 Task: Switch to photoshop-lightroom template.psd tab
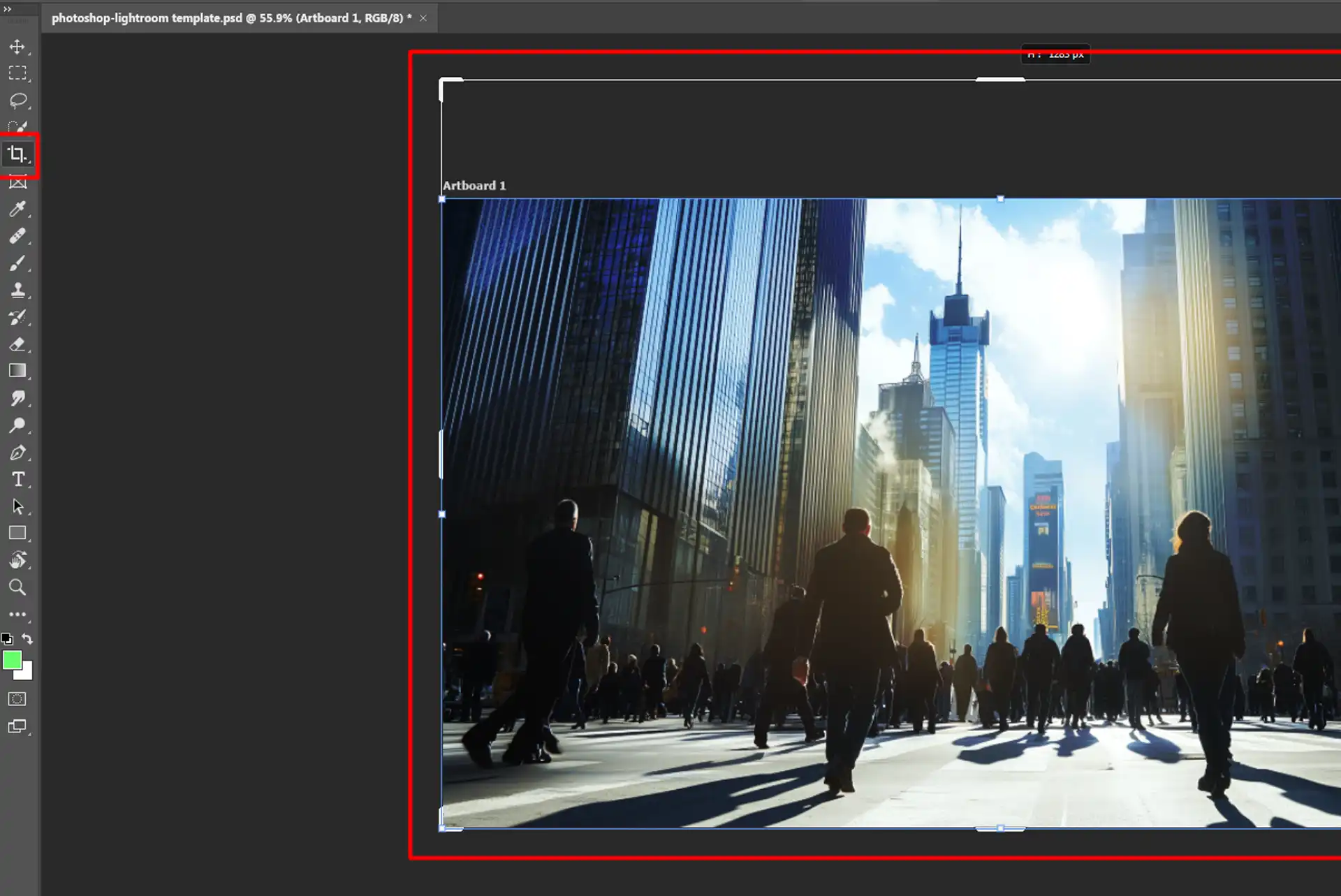[231, 18]
